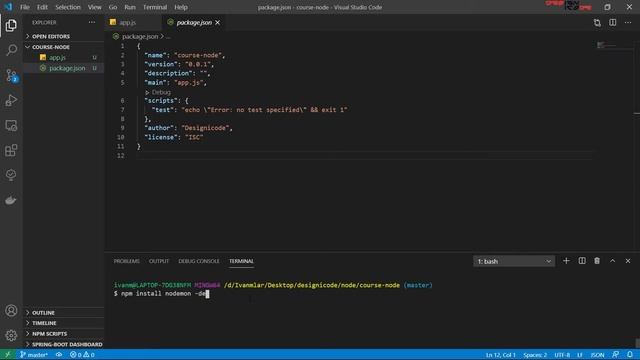
Task: Add a new terminal with plus icon
Action: (566, 261)
